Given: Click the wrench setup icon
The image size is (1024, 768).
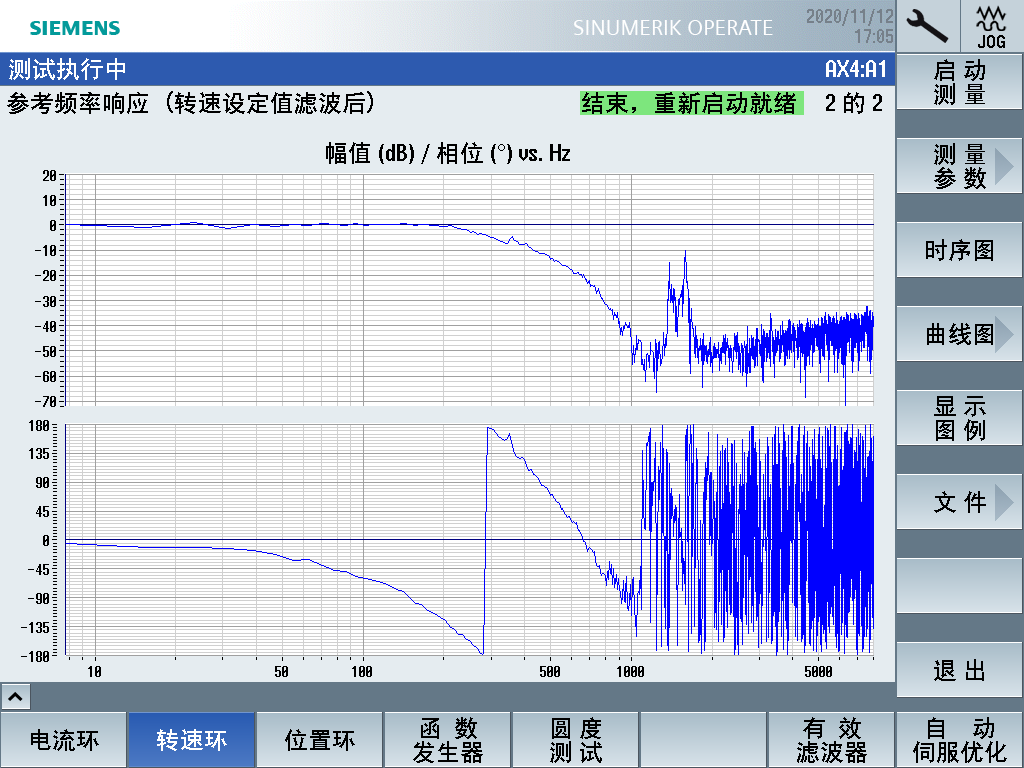Looking at the screenshot, I should pos(928,25).
